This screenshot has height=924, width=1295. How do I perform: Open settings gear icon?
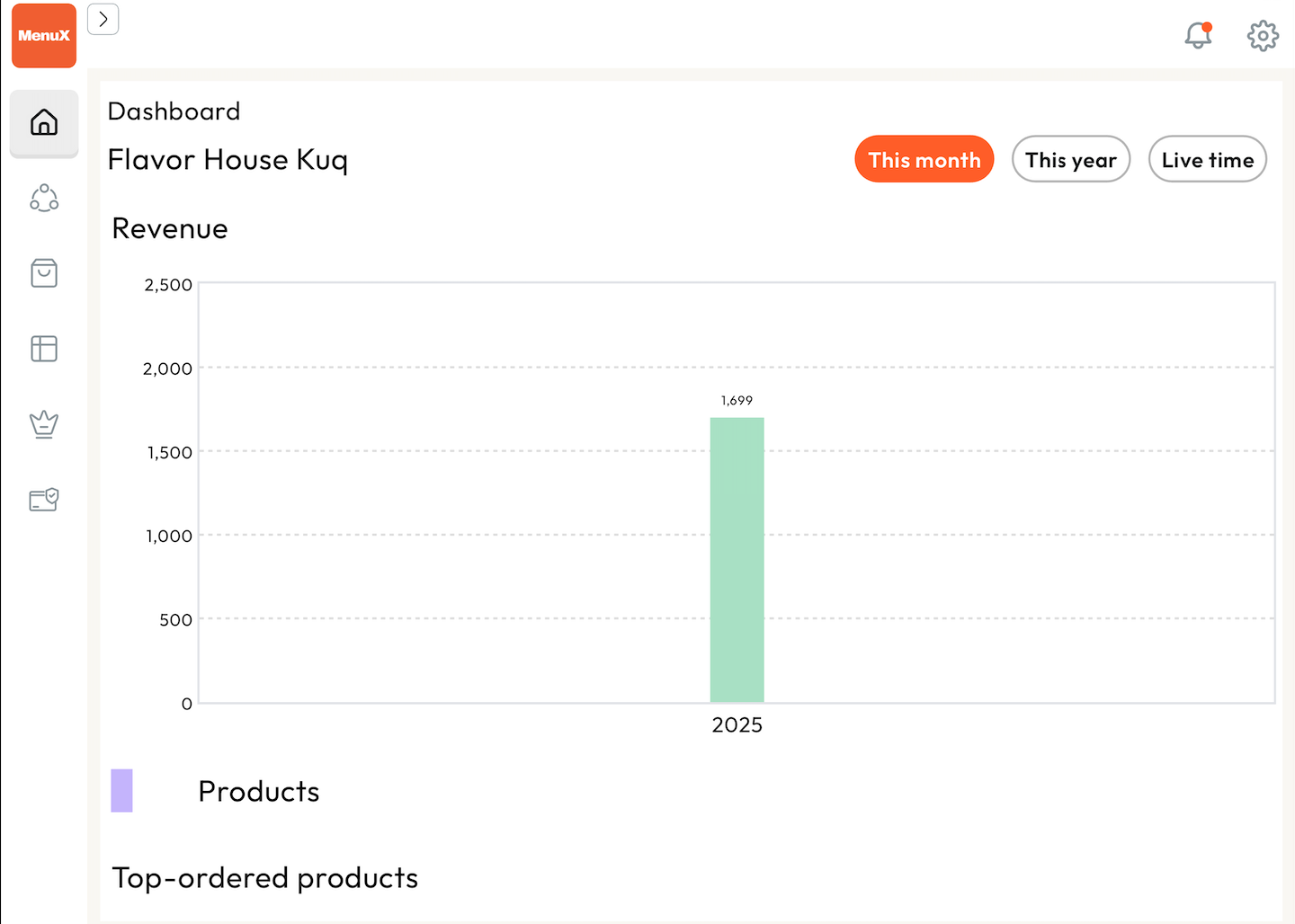[x=1263, y=36]
